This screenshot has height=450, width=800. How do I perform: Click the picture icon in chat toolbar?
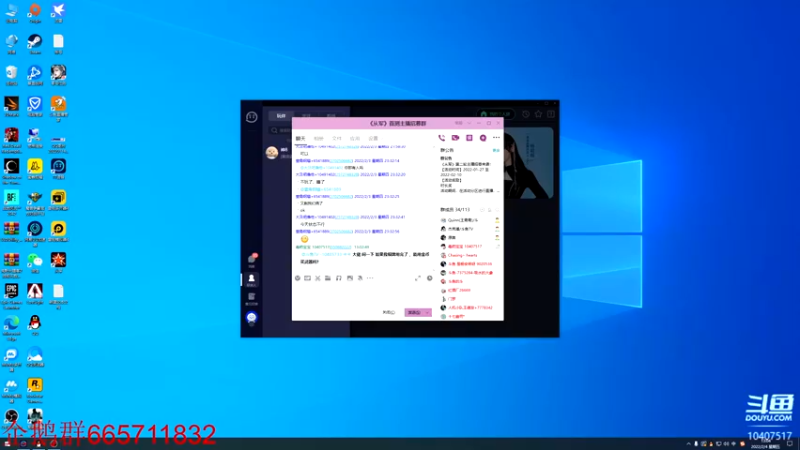[x=350, y=278]
